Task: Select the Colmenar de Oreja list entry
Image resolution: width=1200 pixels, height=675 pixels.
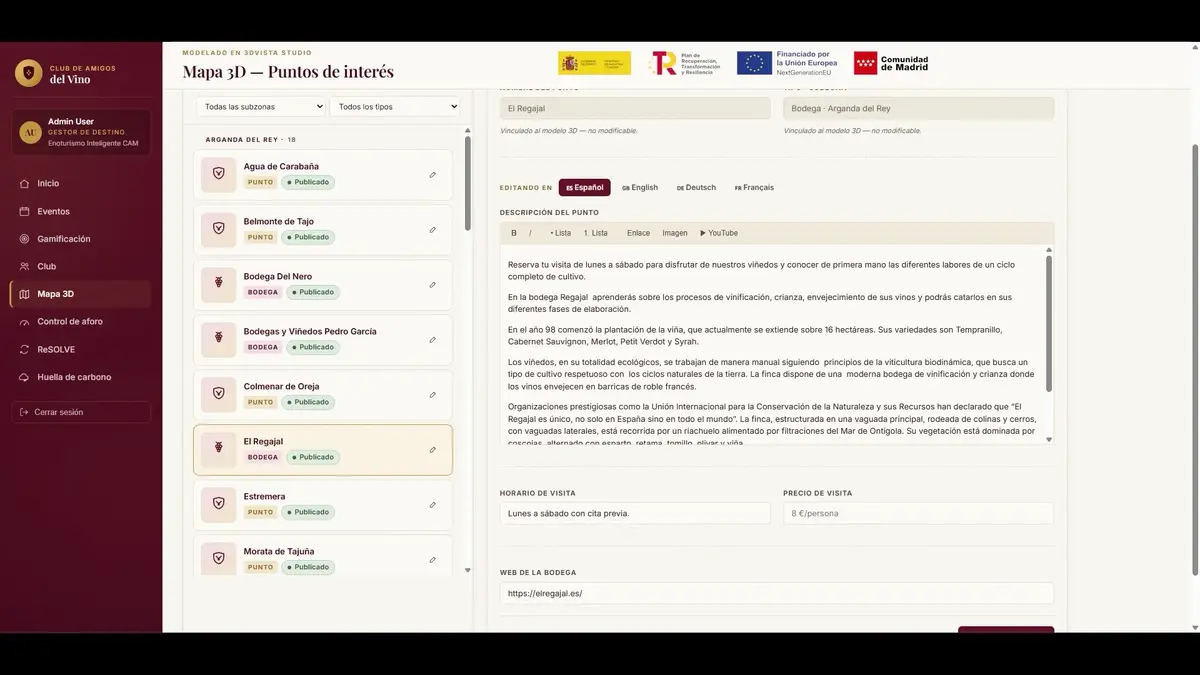Action: pyautogui.click(x=323, y=395)
